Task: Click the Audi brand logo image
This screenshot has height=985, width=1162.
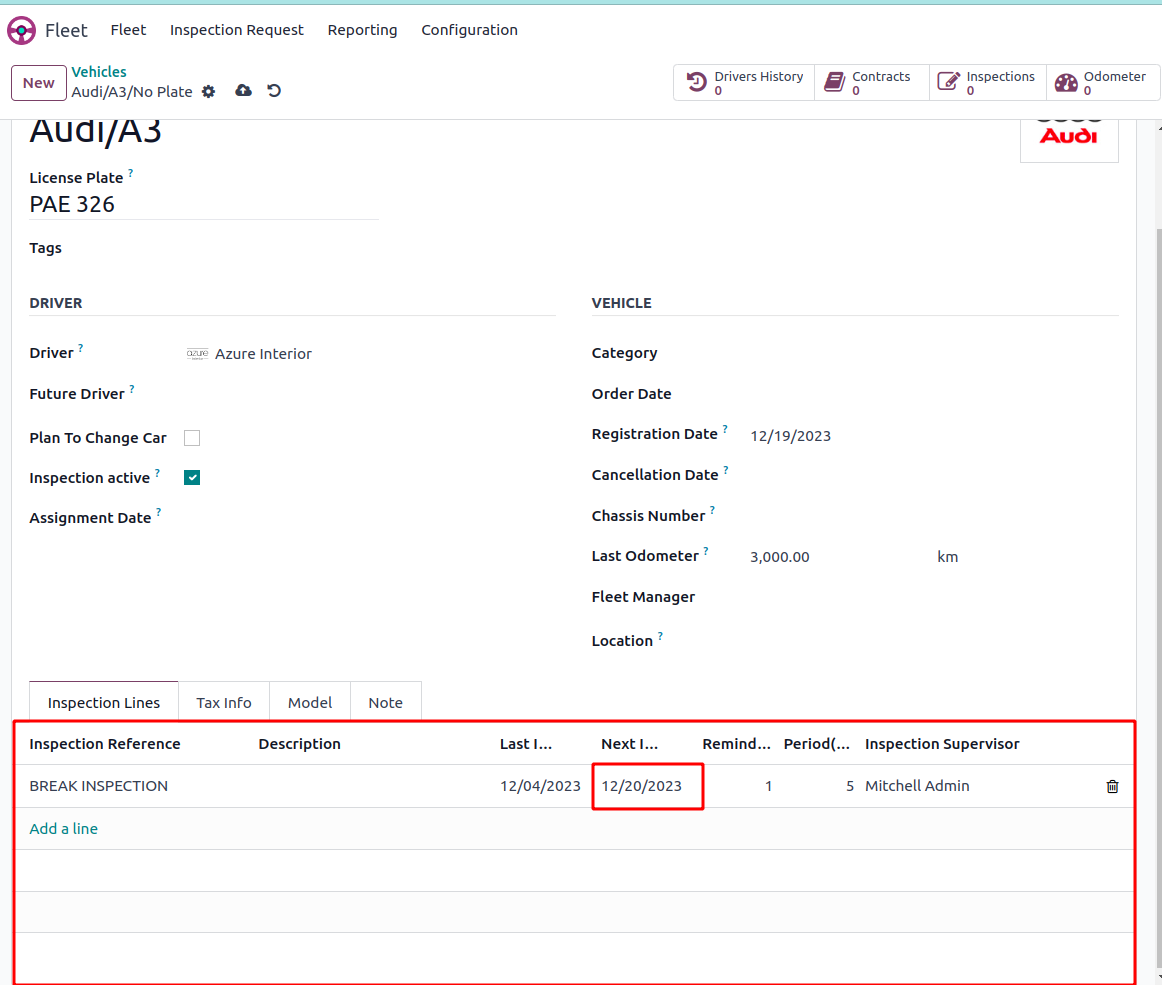Action: [x=1069, y=139]
